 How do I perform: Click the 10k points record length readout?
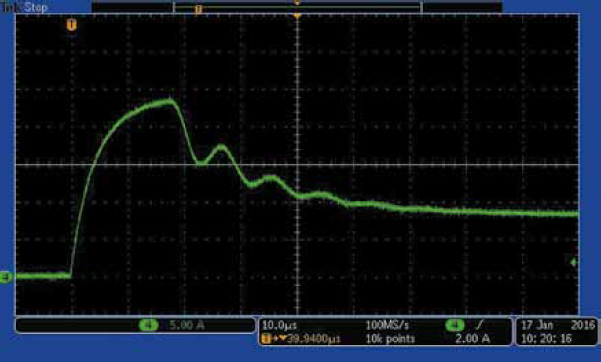pyautogui.click(x=390, y=339)
